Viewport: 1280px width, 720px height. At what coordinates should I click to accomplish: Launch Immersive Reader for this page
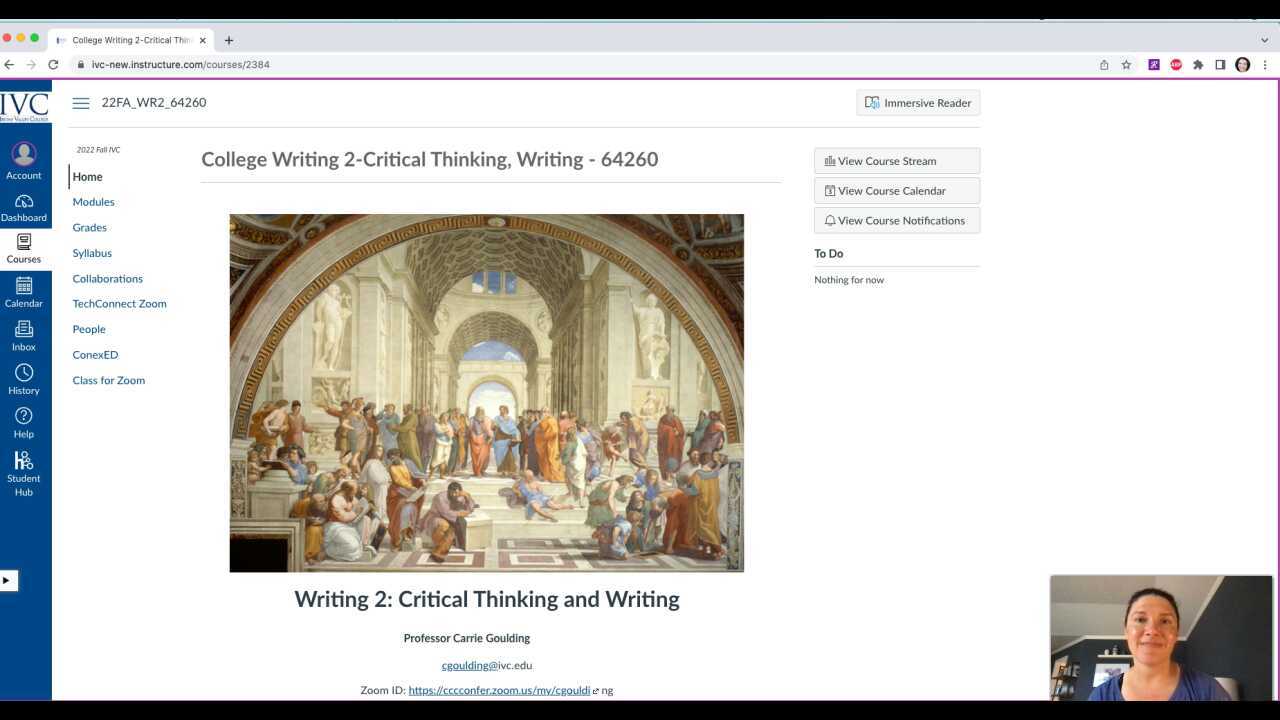click(917, 102)
